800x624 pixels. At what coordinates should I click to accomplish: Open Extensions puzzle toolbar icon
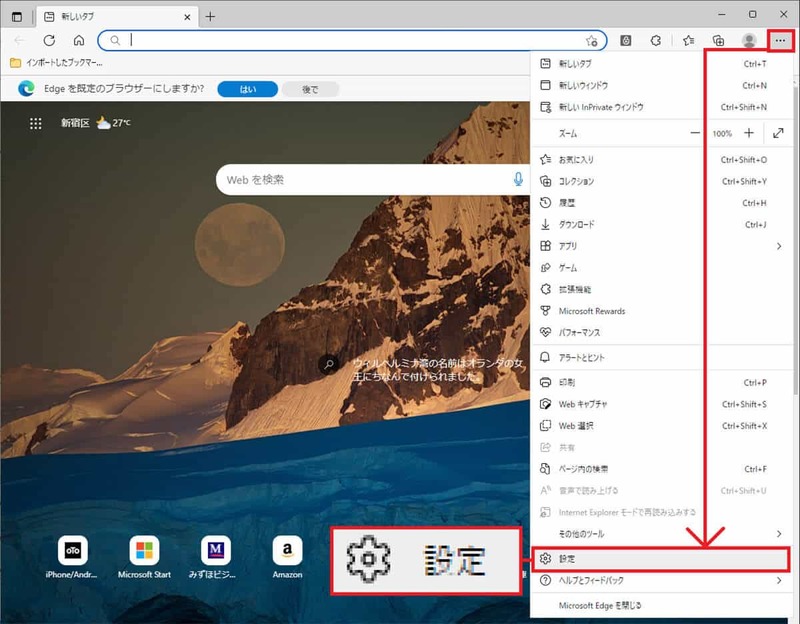[x=656, y=40]
